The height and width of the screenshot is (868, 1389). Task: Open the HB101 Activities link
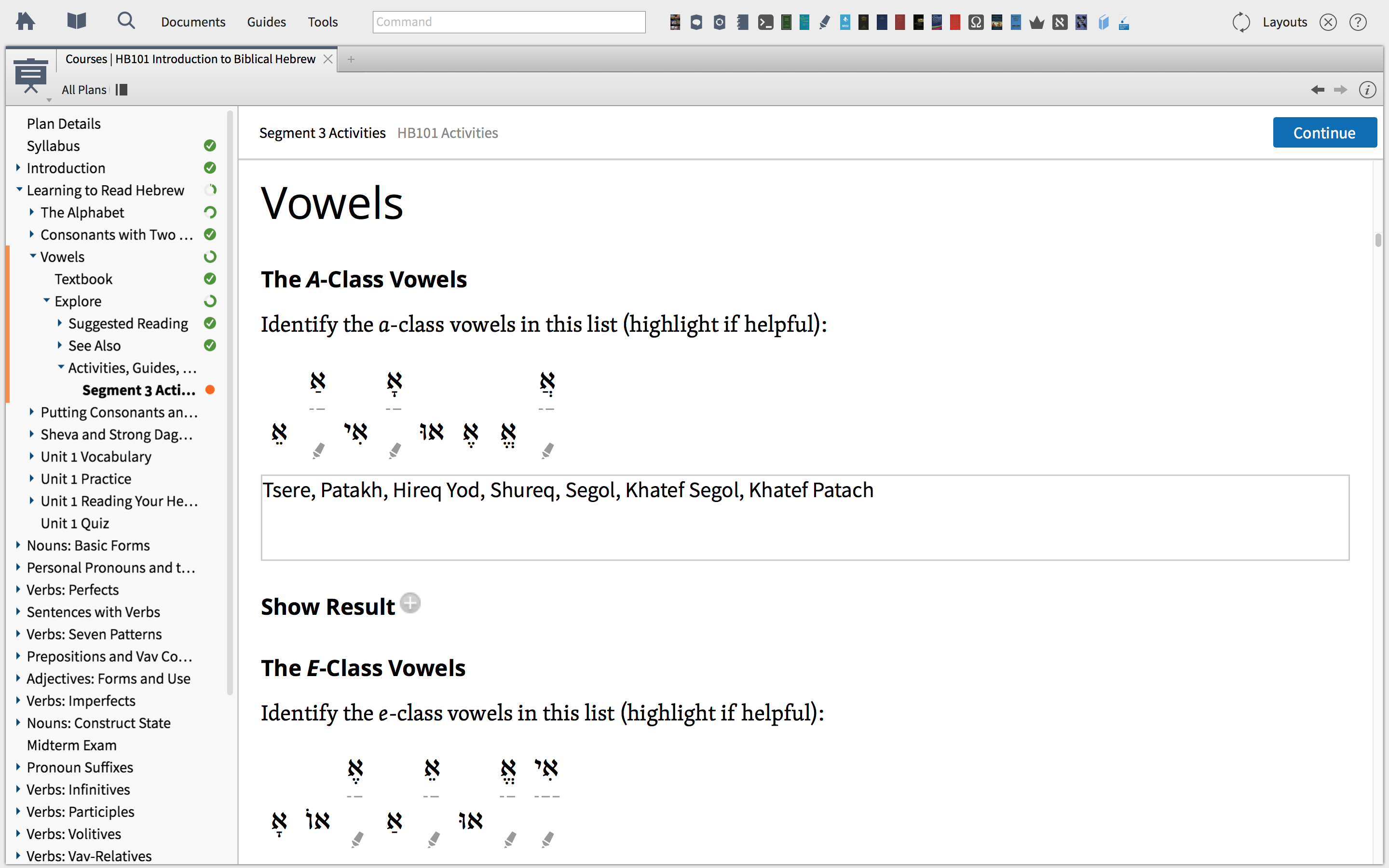(x=448, y=133)
